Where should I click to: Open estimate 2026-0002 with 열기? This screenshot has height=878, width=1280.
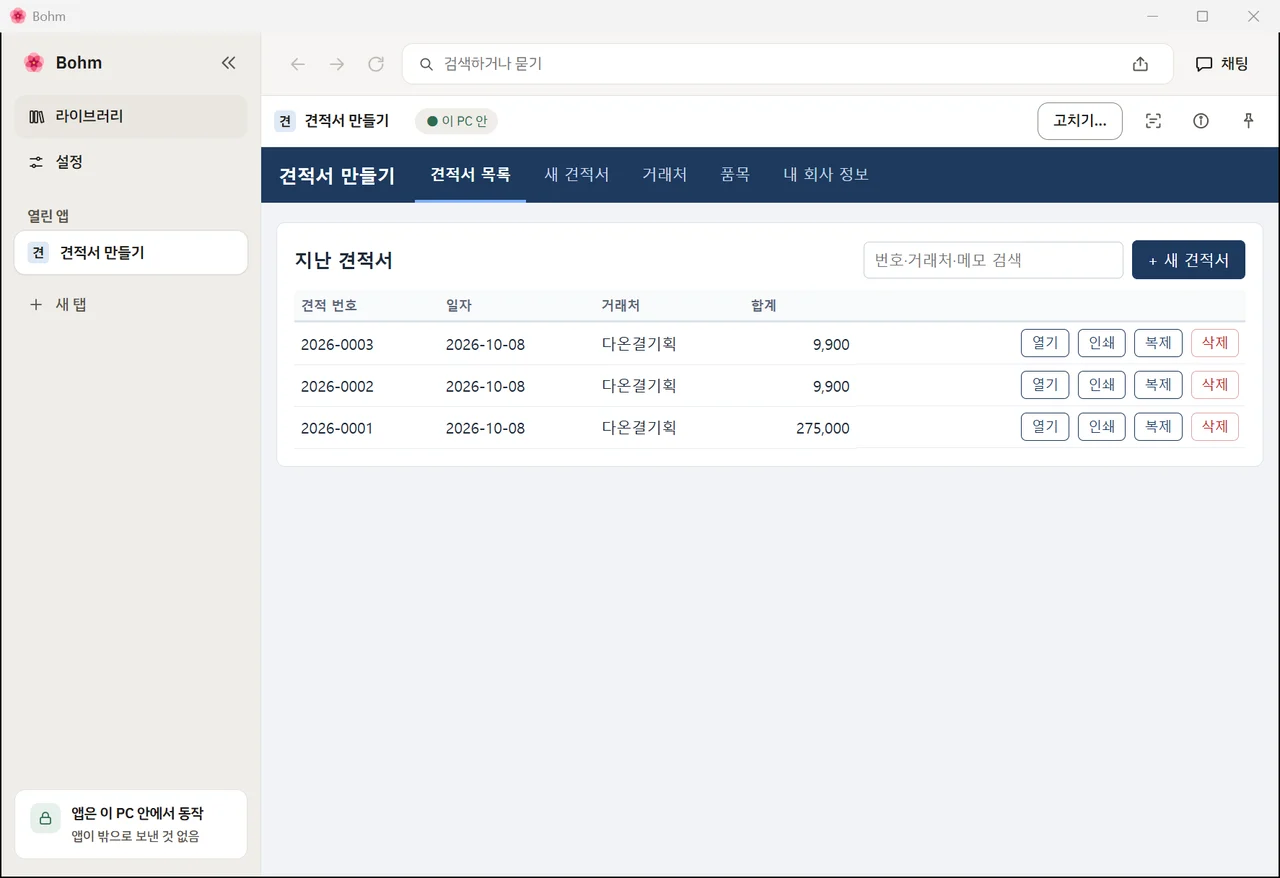click(1045, 385)
